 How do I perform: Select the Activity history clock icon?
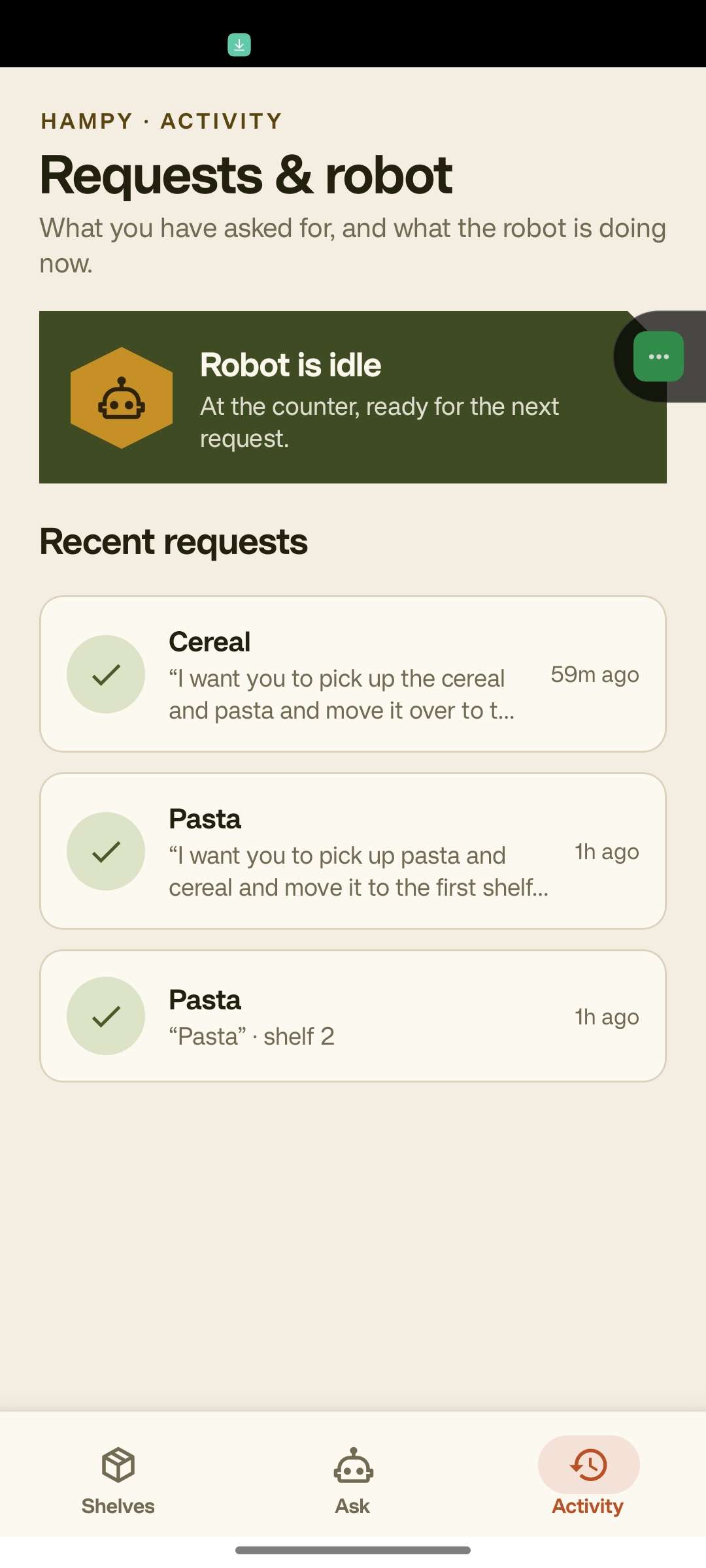point(588,1464)
